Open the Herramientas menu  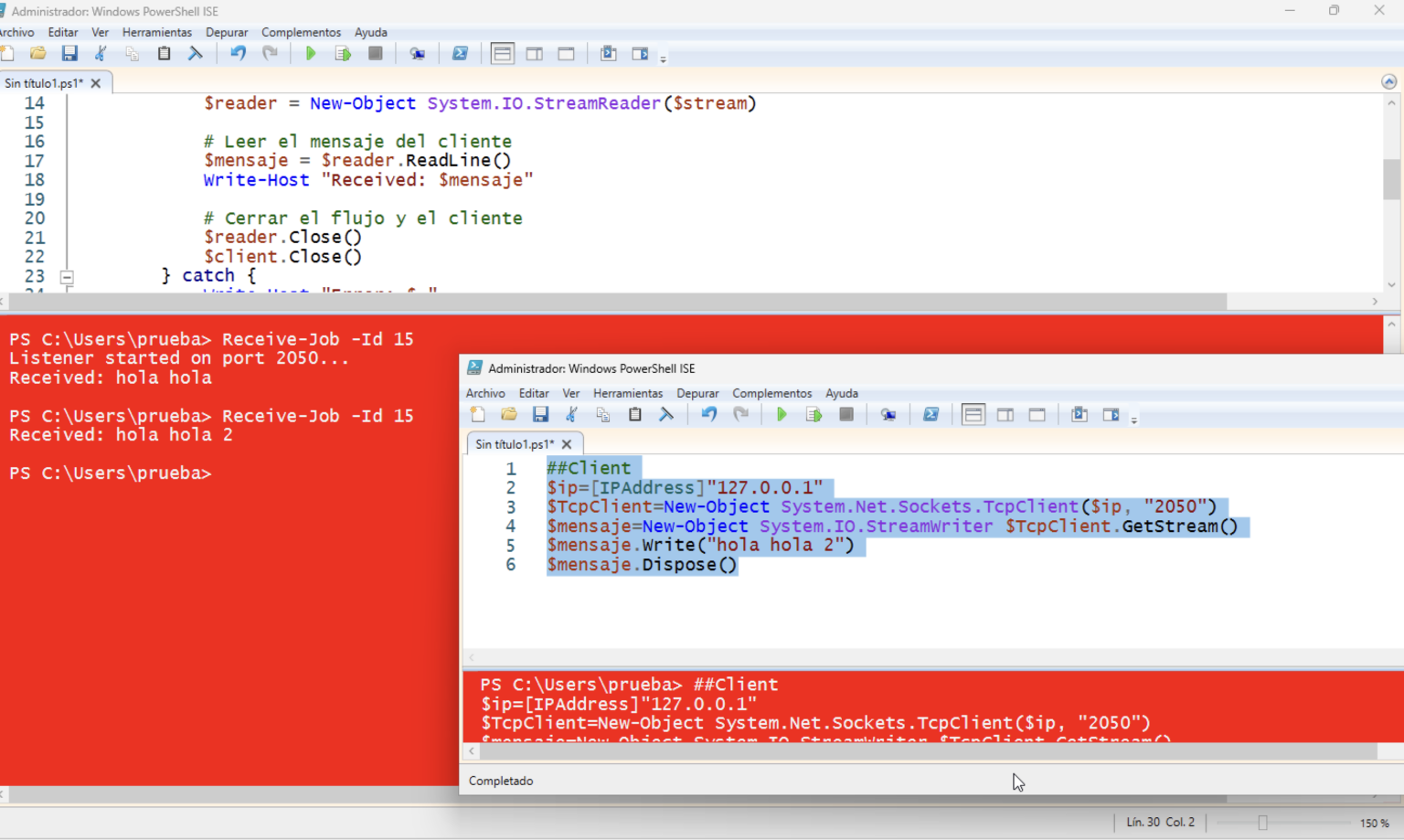point(156,32)
